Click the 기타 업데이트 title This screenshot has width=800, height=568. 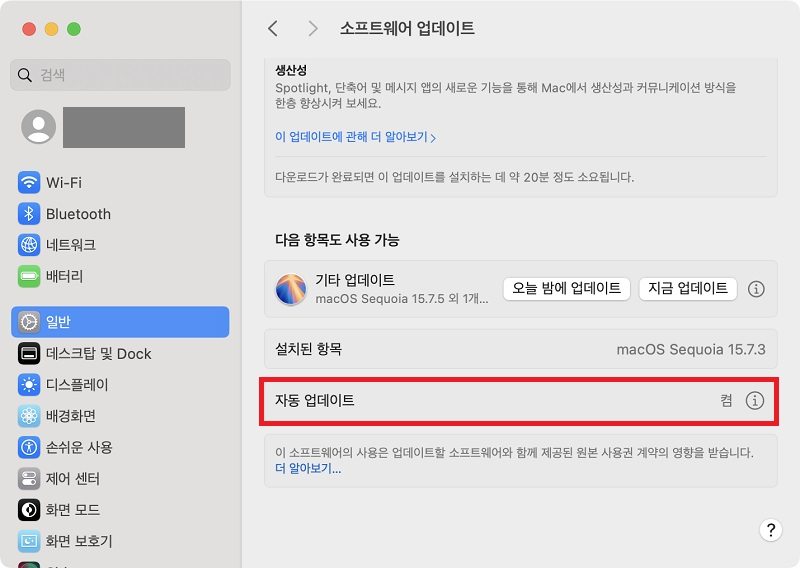pyautogui.click(x=355, y=280)
